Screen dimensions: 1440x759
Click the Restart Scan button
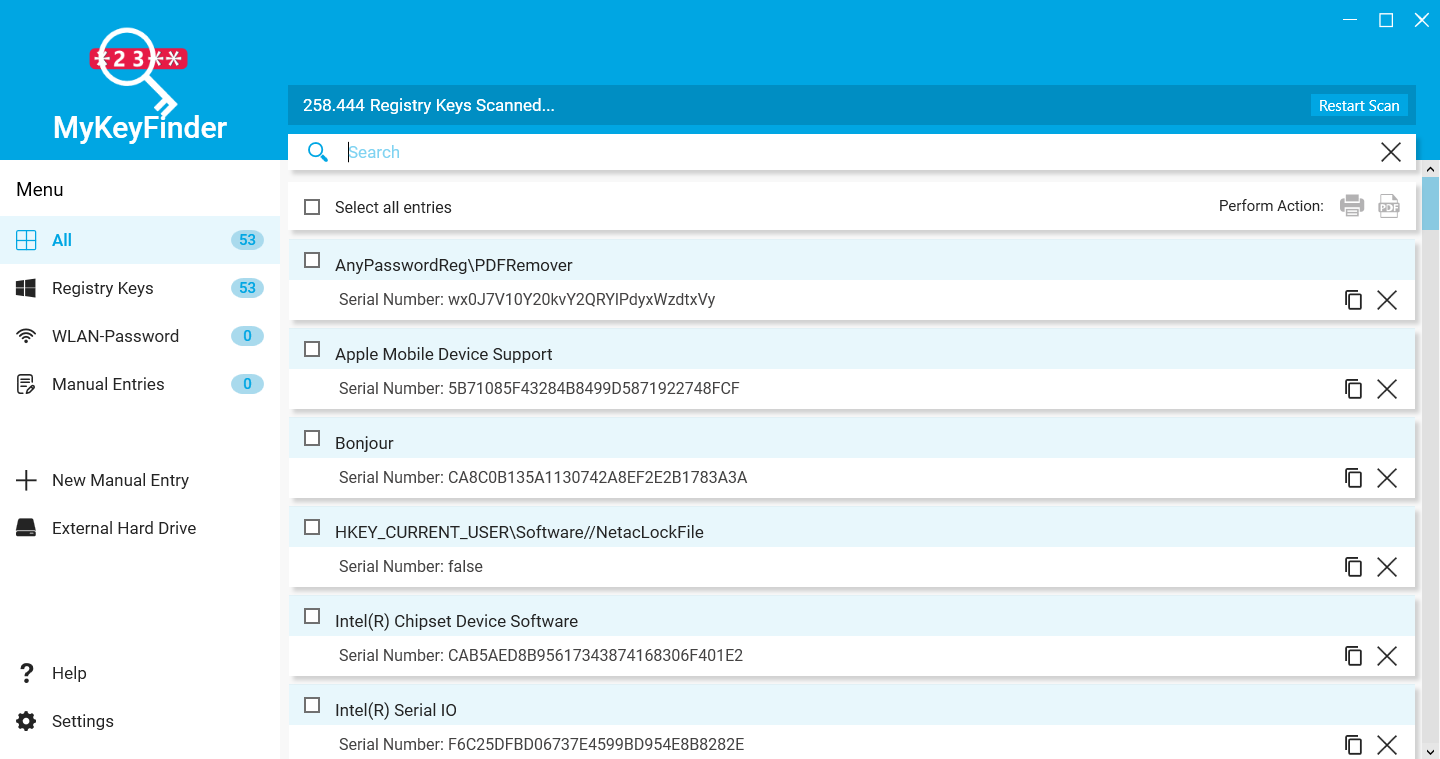1359,105
